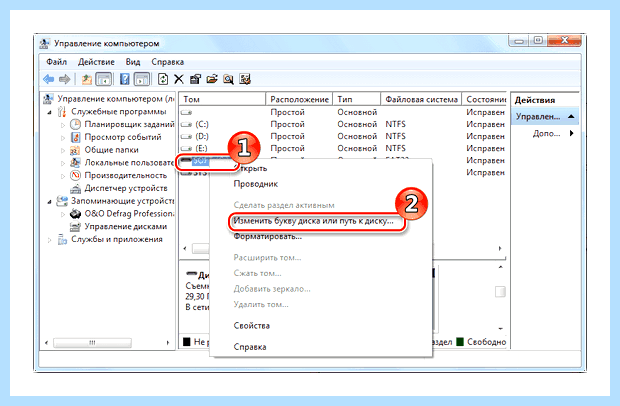
Task: Select the (C:) volume row
Action: tap(343, 125)
